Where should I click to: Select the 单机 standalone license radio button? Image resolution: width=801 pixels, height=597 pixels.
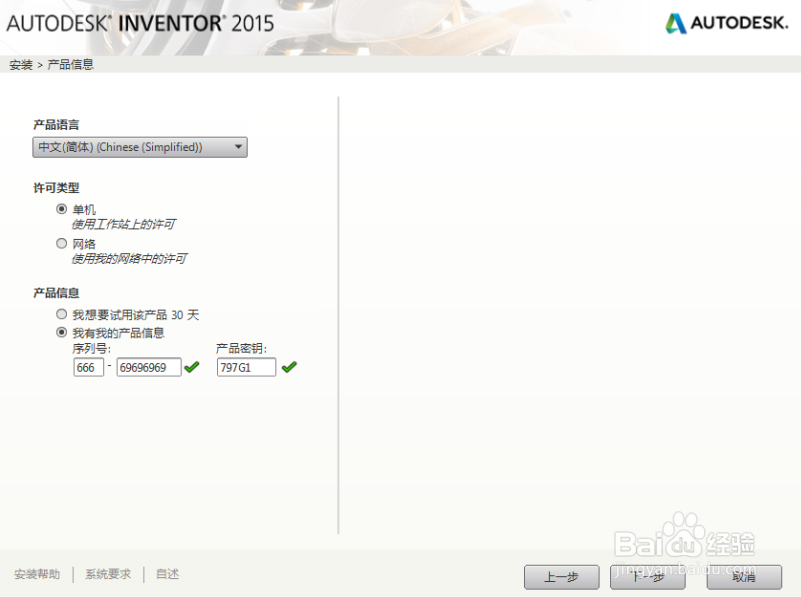tap(61, 209)
